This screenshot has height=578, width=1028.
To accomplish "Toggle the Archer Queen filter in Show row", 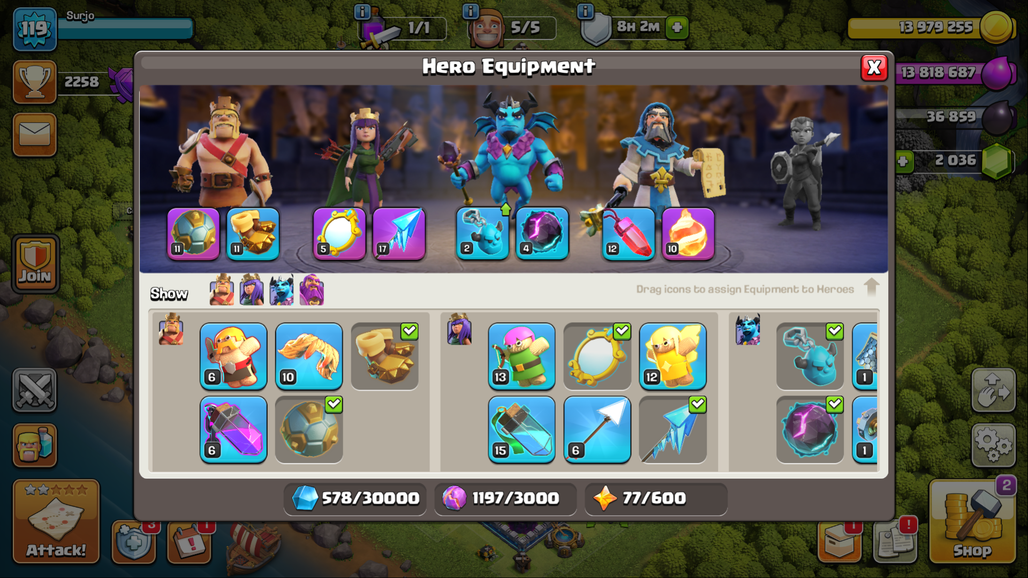I will [252, 290].
